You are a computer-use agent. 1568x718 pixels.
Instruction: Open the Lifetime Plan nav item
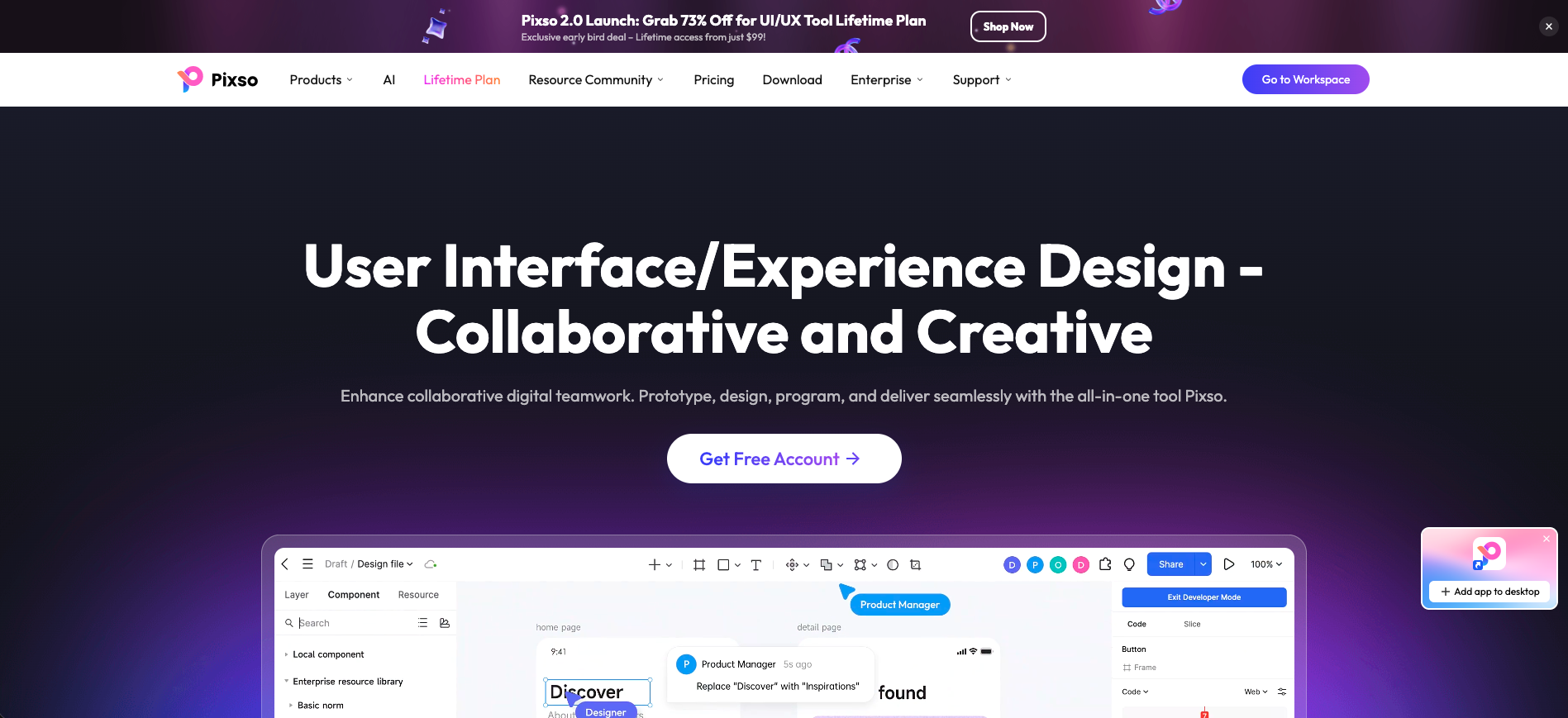(x=461, y=79)
